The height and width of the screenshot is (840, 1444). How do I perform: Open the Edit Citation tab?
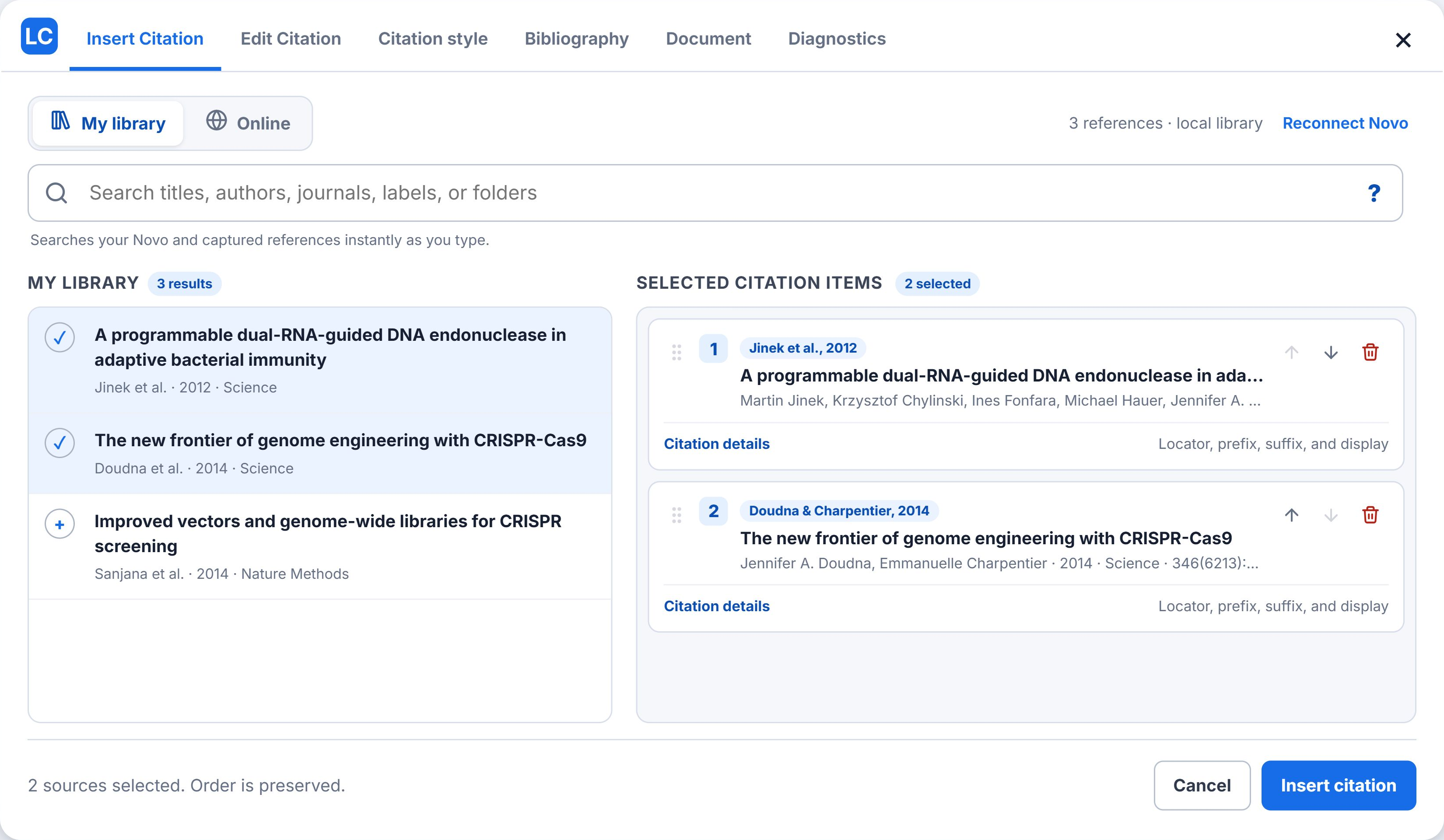[291, 38]
